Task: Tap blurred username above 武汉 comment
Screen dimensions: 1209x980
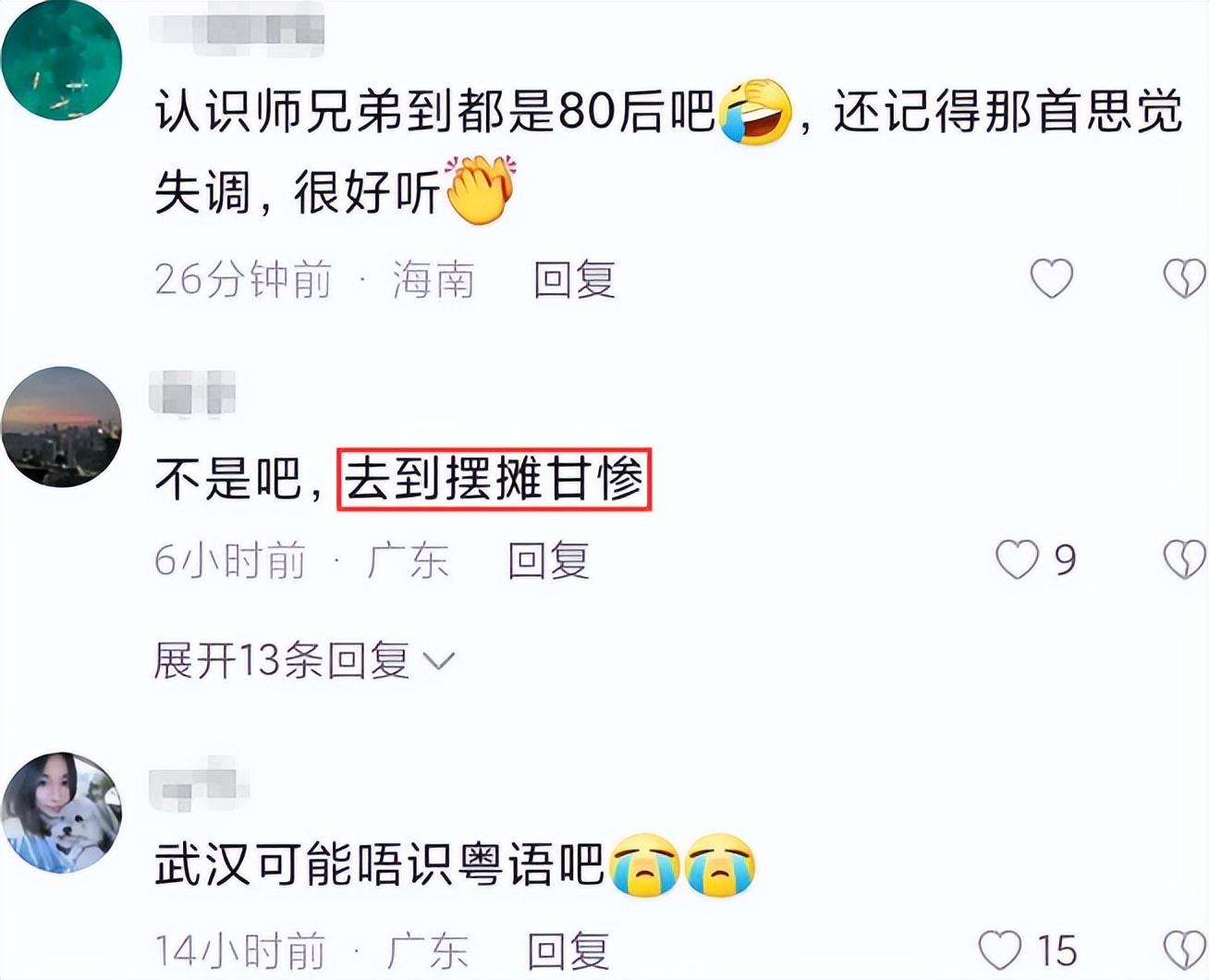Action: (201, 779)
